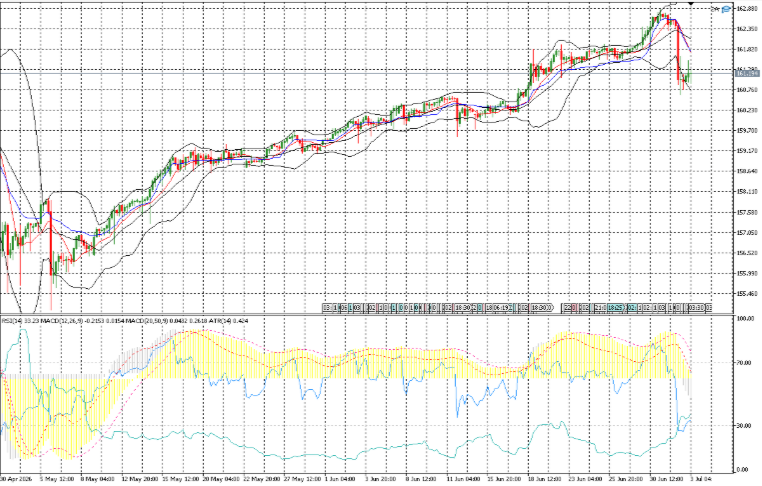The width and height of the screenshot is (762, 486).
Task: Click the 18:25 news event marker
Action: (x=615, y=308)
